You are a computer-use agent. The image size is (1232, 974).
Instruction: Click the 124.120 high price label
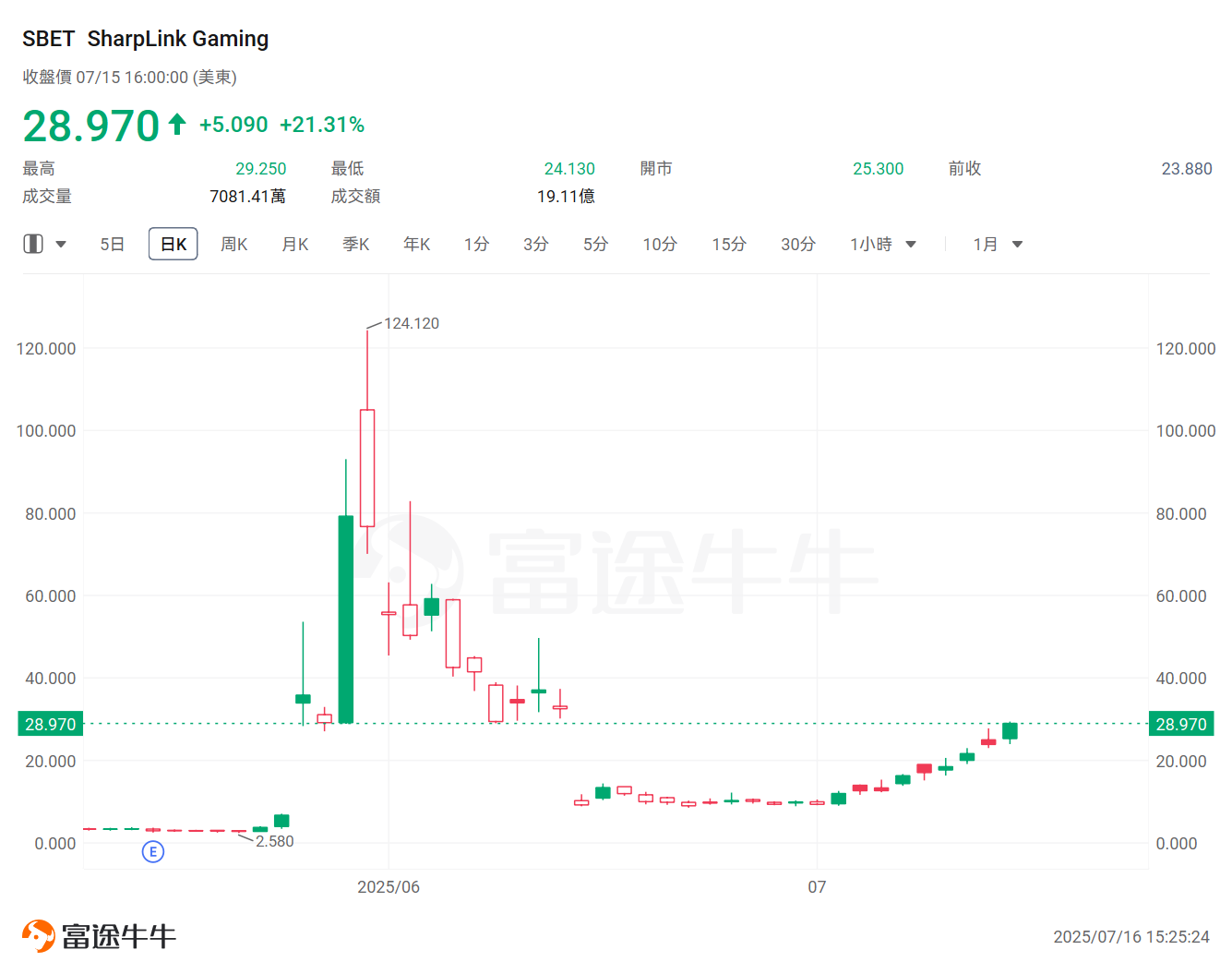point(412,323)
